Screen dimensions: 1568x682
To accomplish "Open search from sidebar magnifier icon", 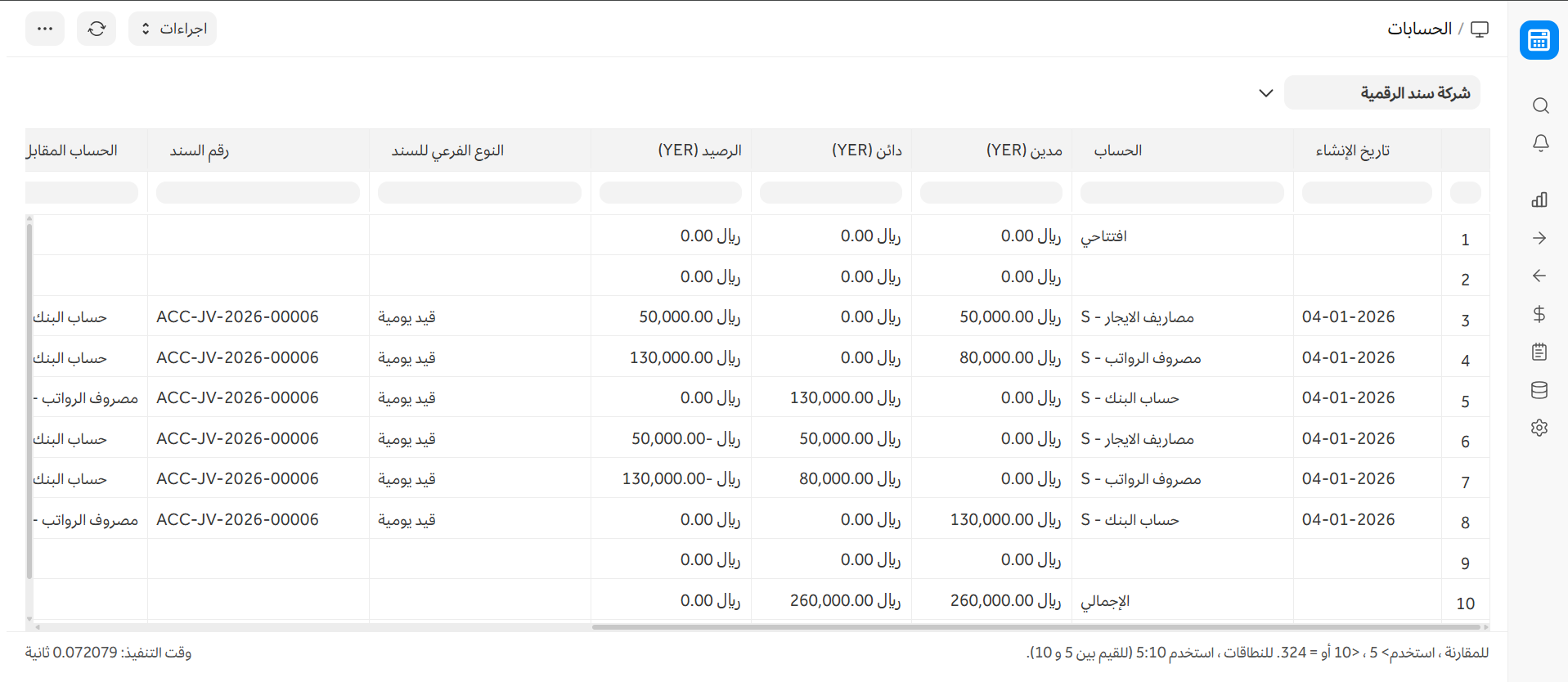I will pos(1540,105).
